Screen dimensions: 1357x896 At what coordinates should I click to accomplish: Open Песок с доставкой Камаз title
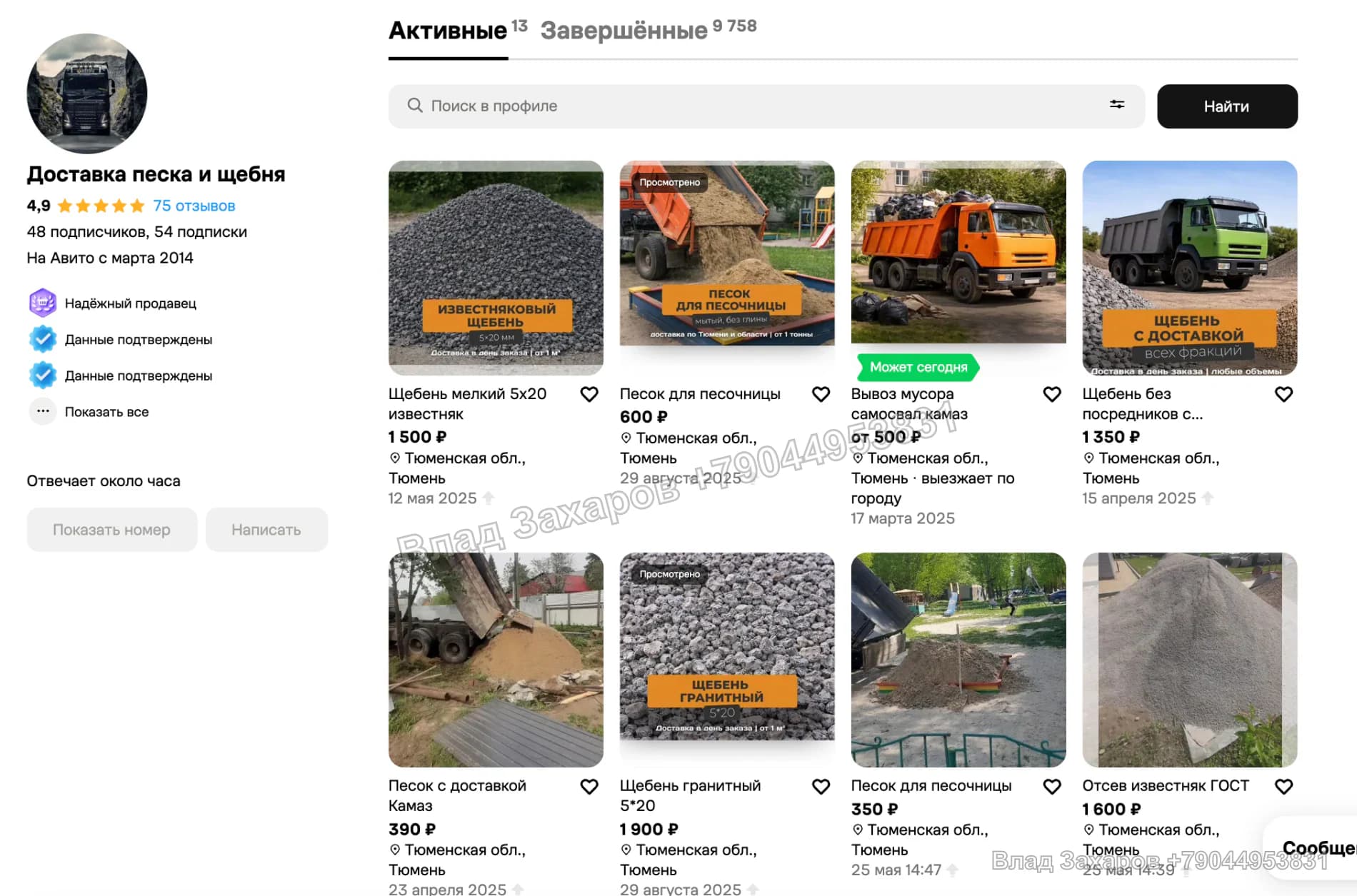coord(457,796)
